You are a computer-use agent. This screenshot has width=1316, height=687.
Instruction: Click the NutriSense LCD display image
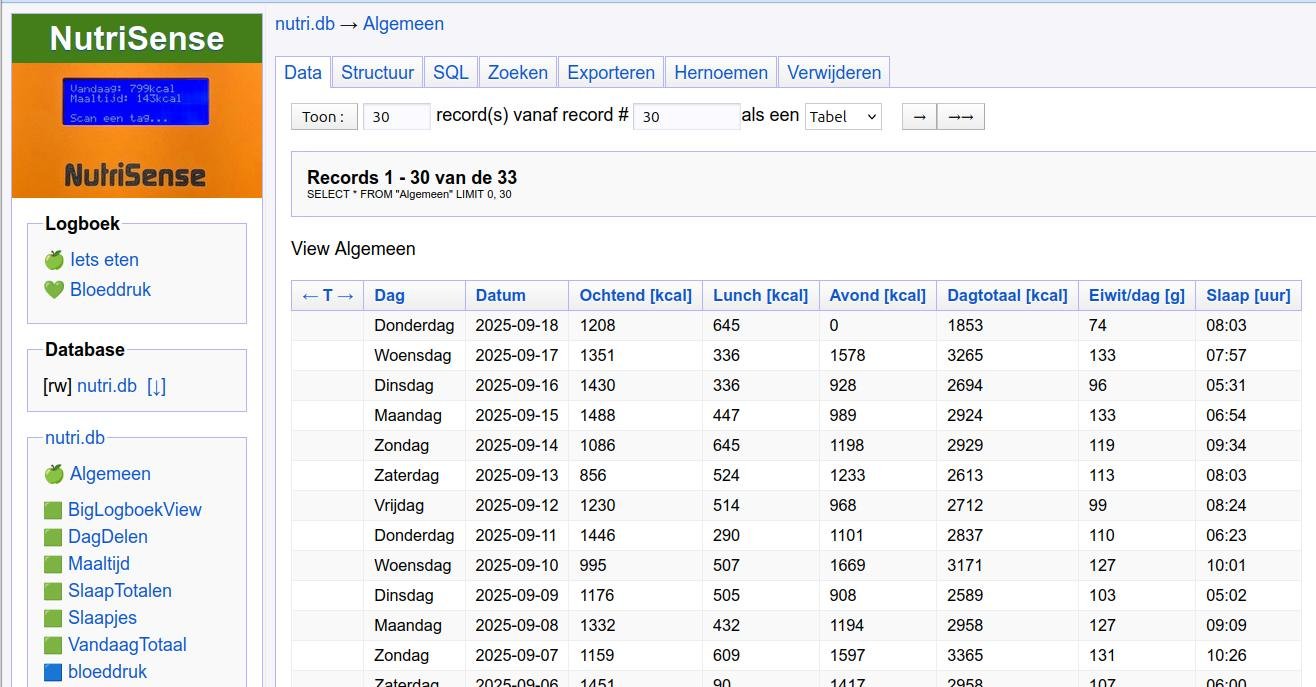[x=136, y=102]
